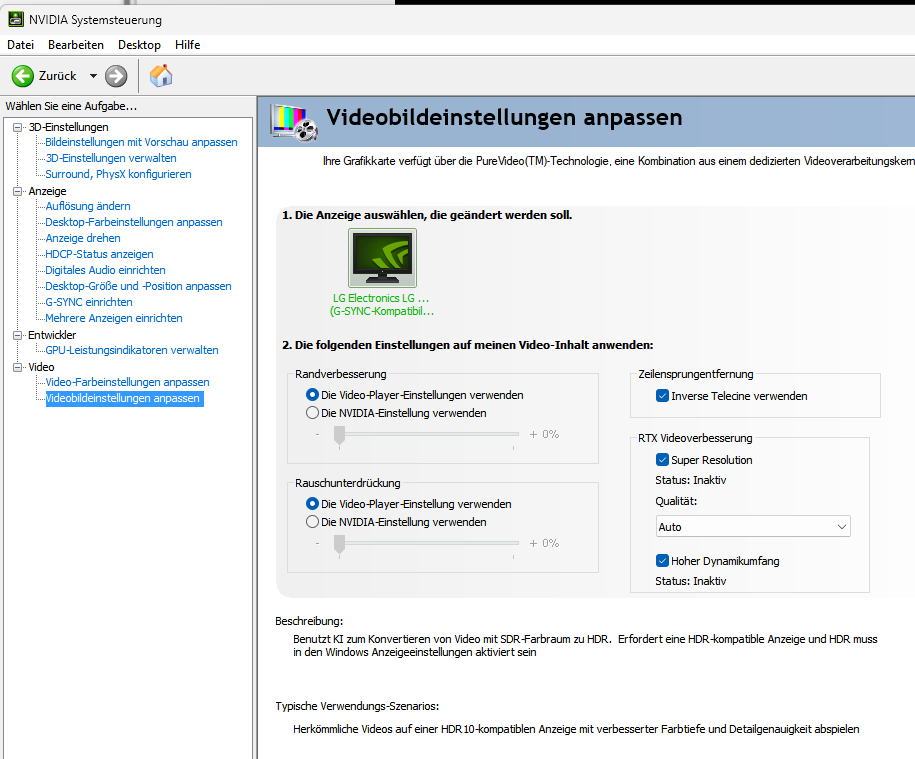Click the Entwickler tree label
Viewport: 915px width, 759px height.
click(x=52, y=335)
